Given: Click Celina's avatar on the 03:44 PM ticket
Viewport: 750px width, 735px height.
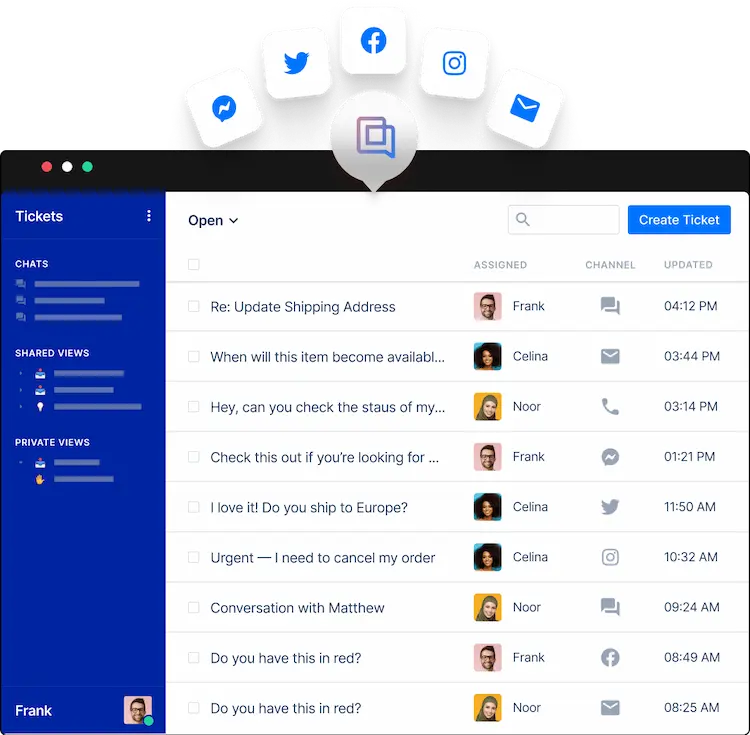Looking at the screenshot, I should 487,356.
